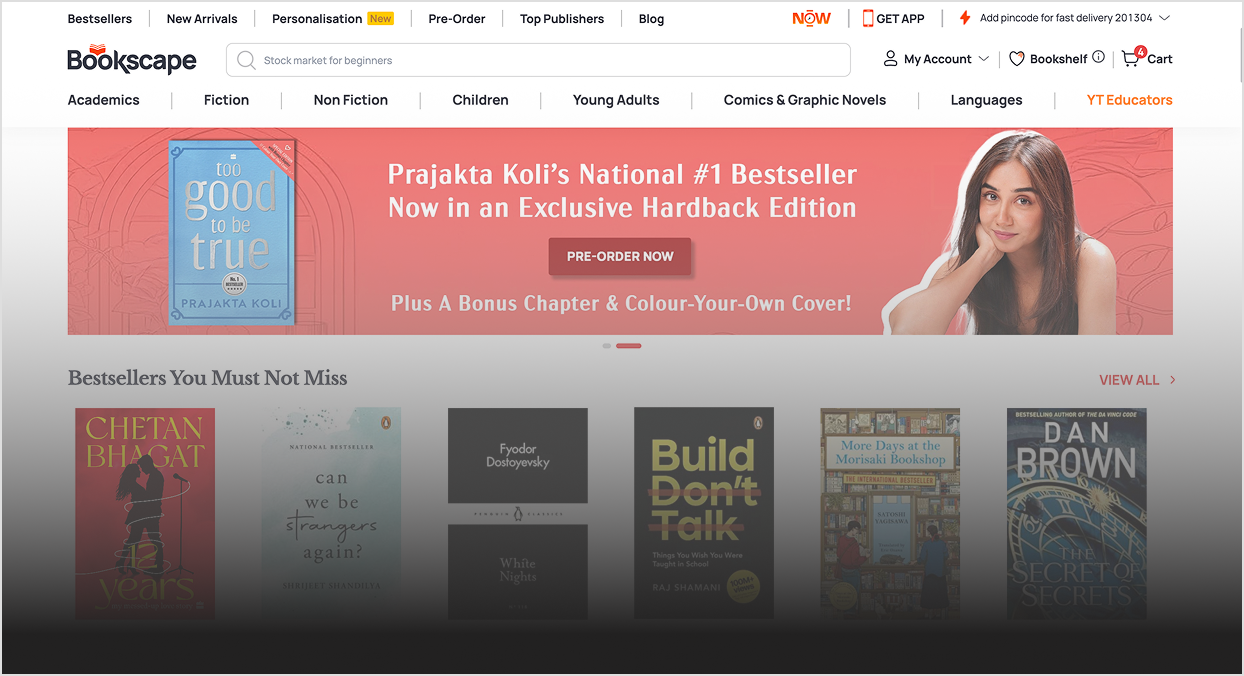Click the NOW fast delivery logo
This screenshot has height=676, width=1244.
click(811, 18)
